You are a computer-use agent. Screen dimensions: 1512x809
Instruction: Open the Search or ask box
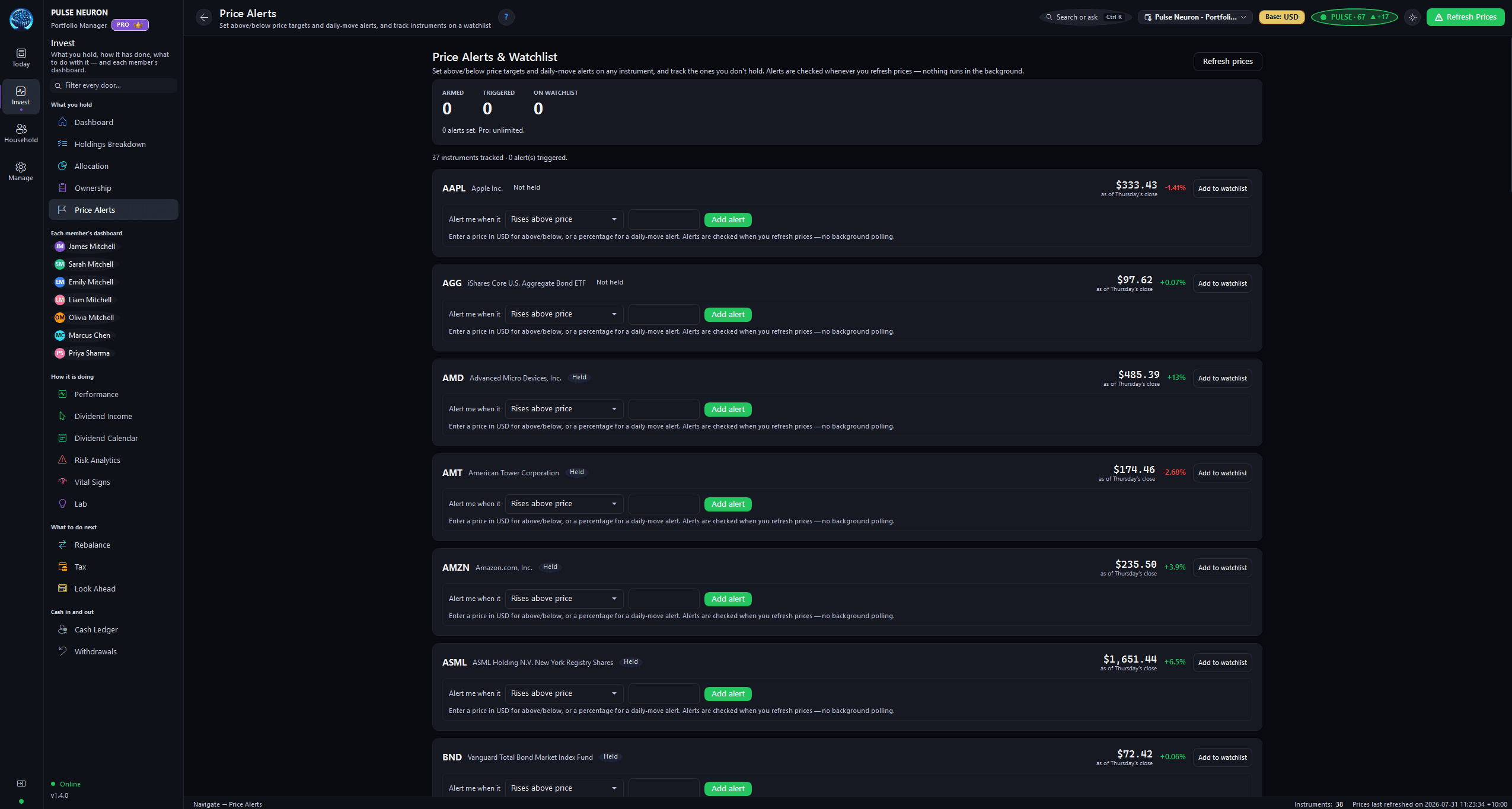point(1085,17)
